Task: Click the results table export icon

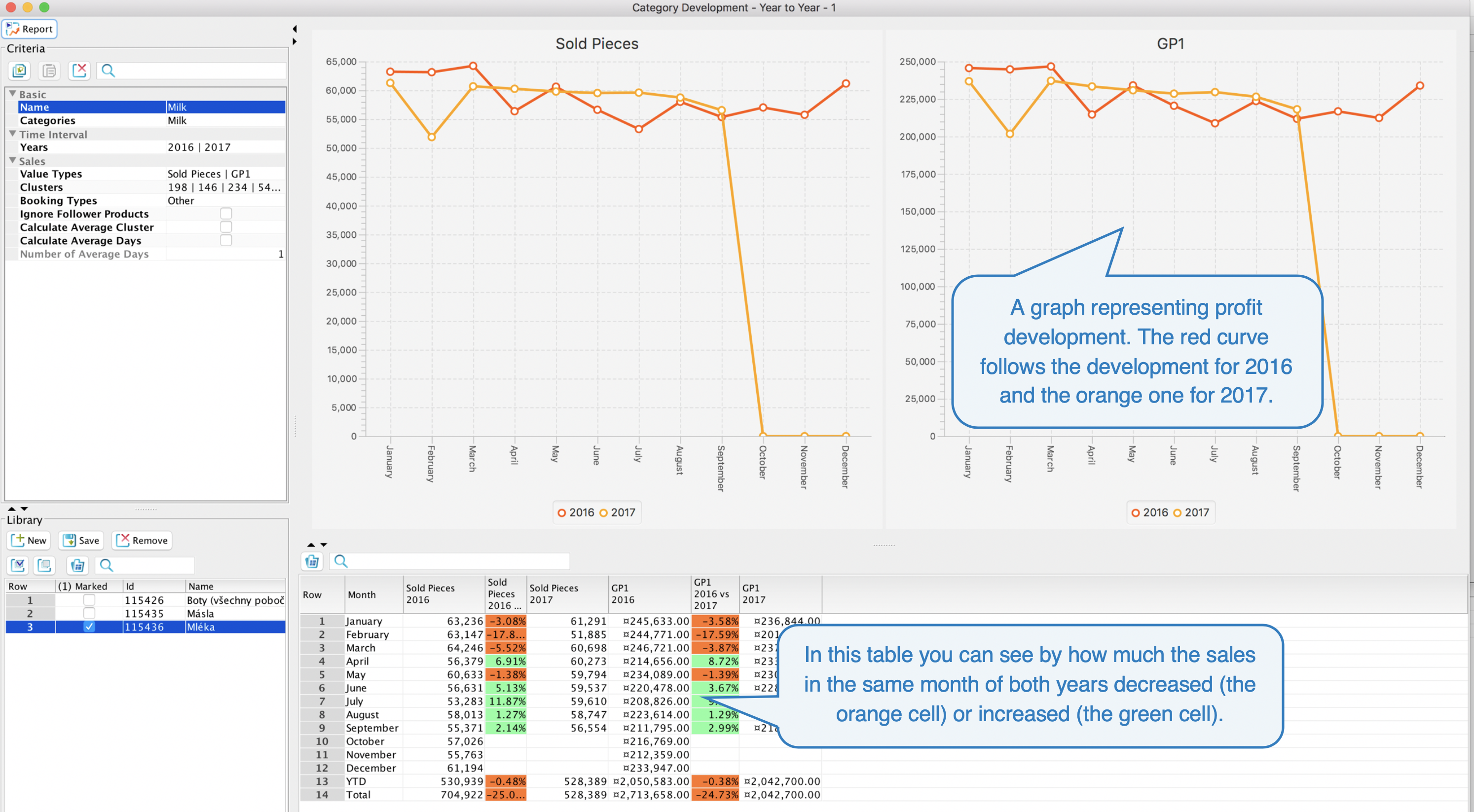Action: point(312,561)
